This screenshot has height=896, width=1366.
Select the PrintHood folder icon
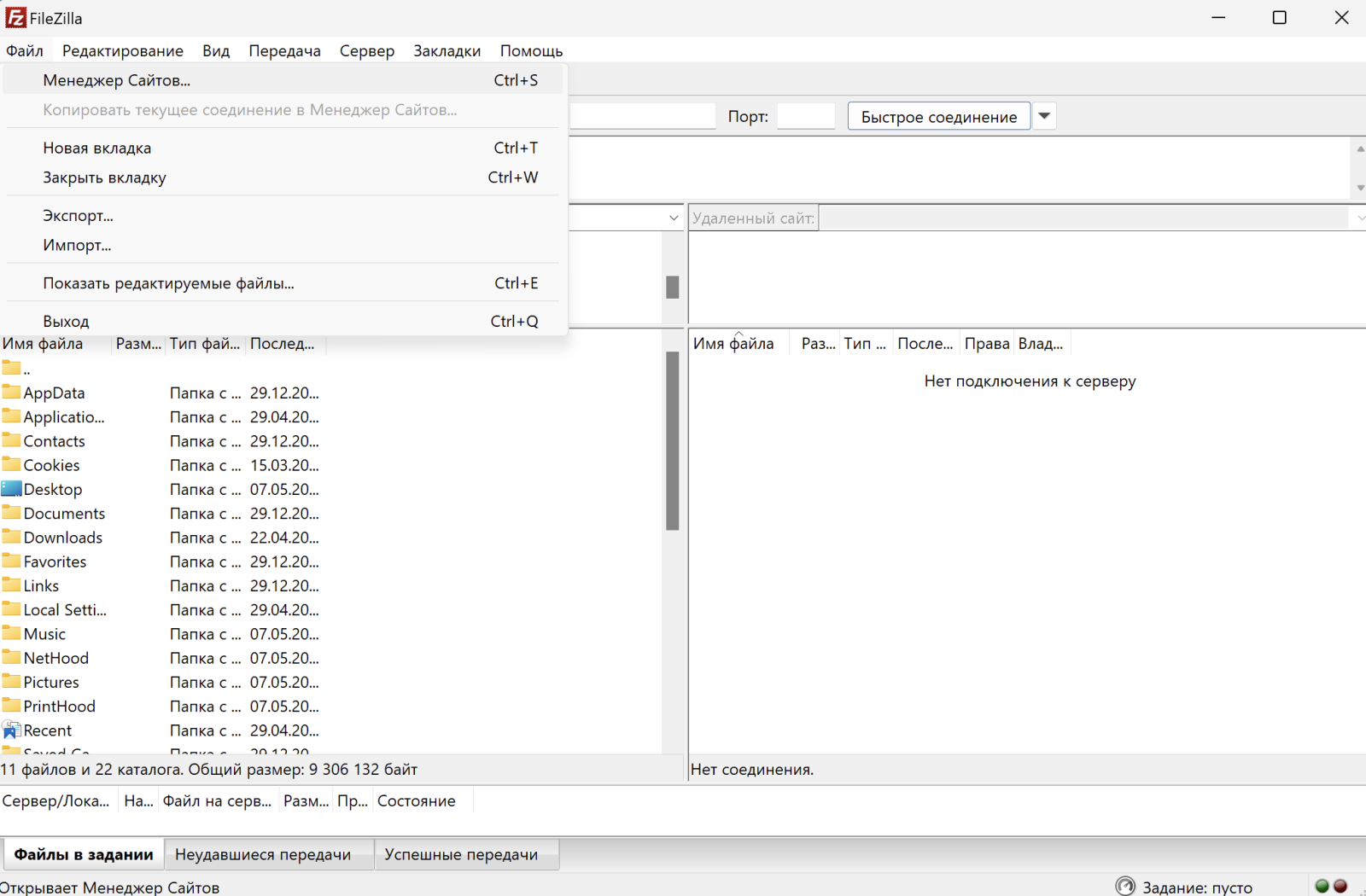coord(11,706)
